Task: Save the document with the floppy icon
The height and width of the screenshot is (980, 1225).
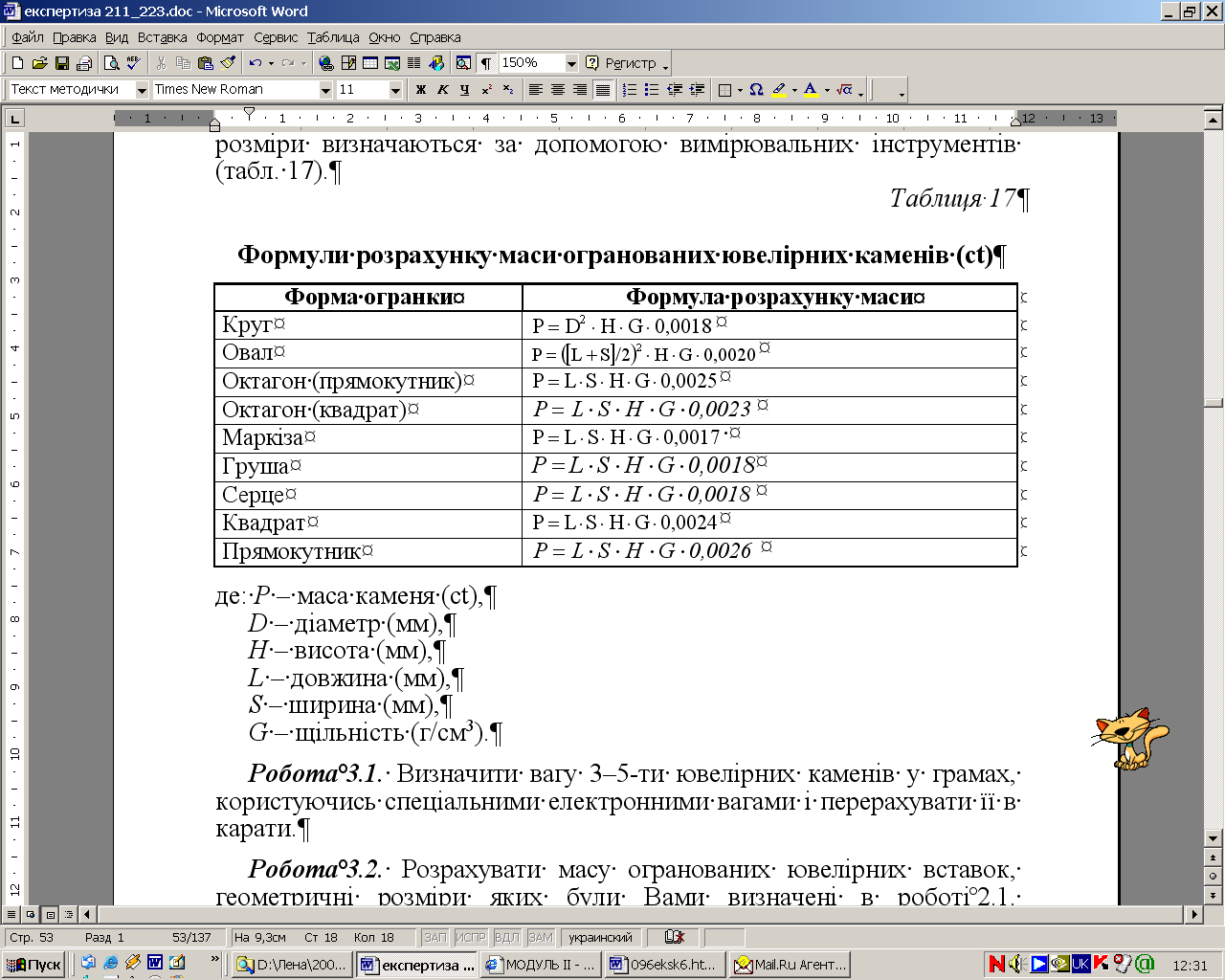Action: 62,63
